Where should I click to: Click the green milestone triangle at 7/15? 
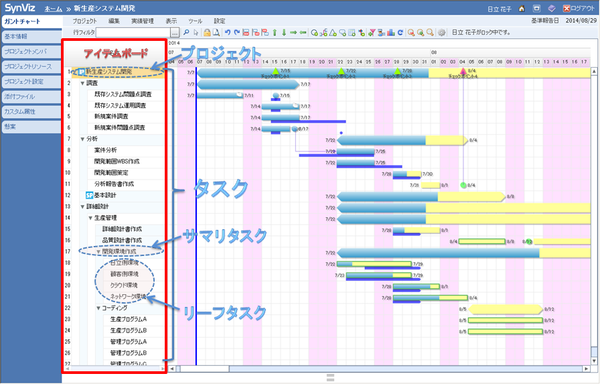tap(276, 71)
